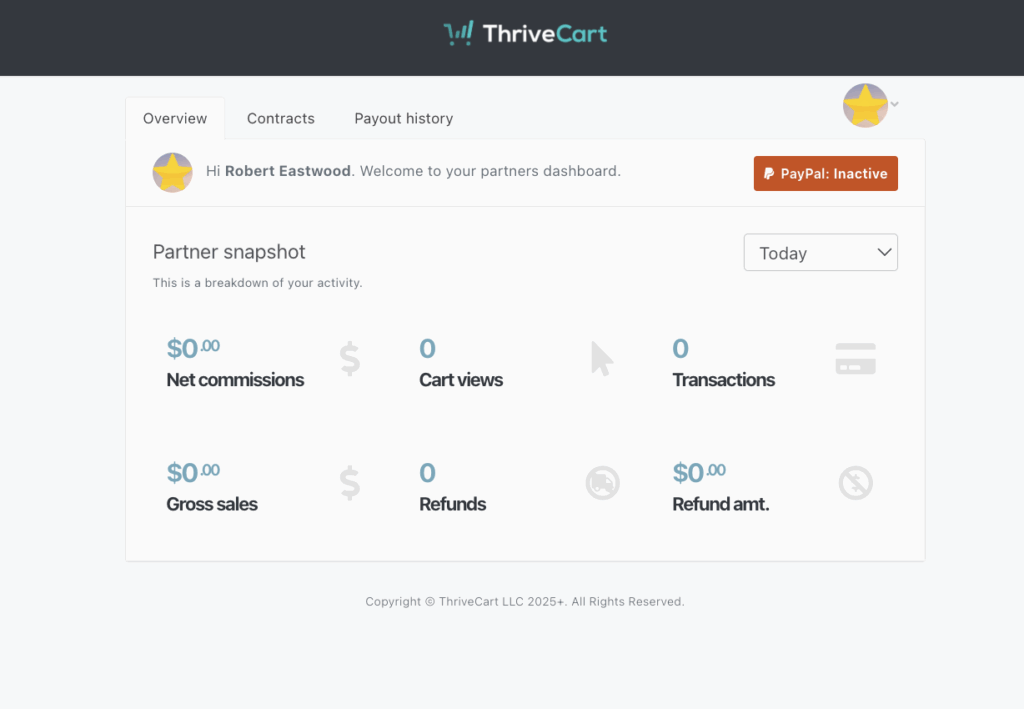Image resolution: width=1024 pixels, height=709 pixels.
Task: Click the Refund amt. $0.00 value
Action: [699, 472]
